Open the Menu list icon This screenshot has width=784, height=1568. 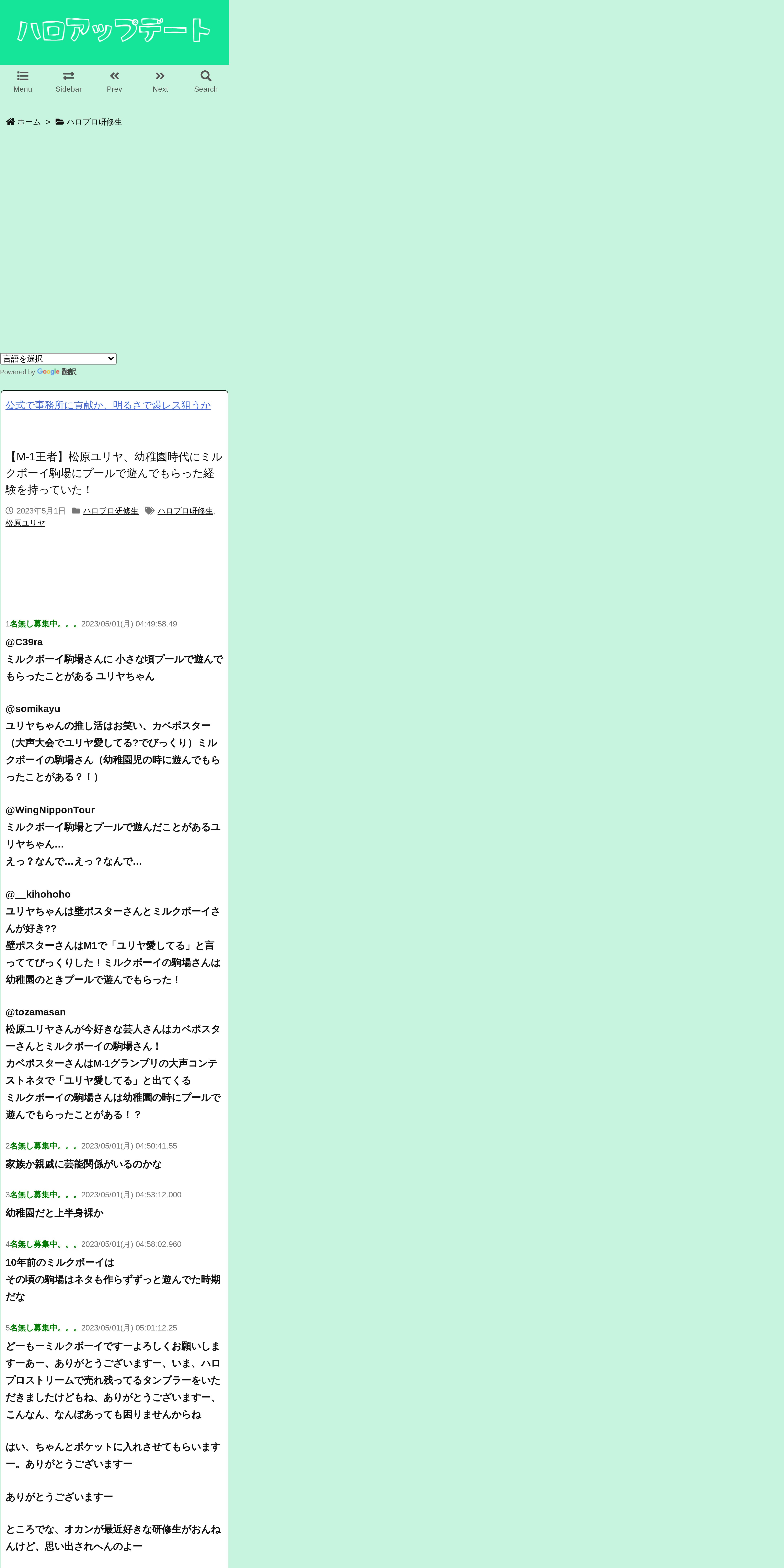23,76
